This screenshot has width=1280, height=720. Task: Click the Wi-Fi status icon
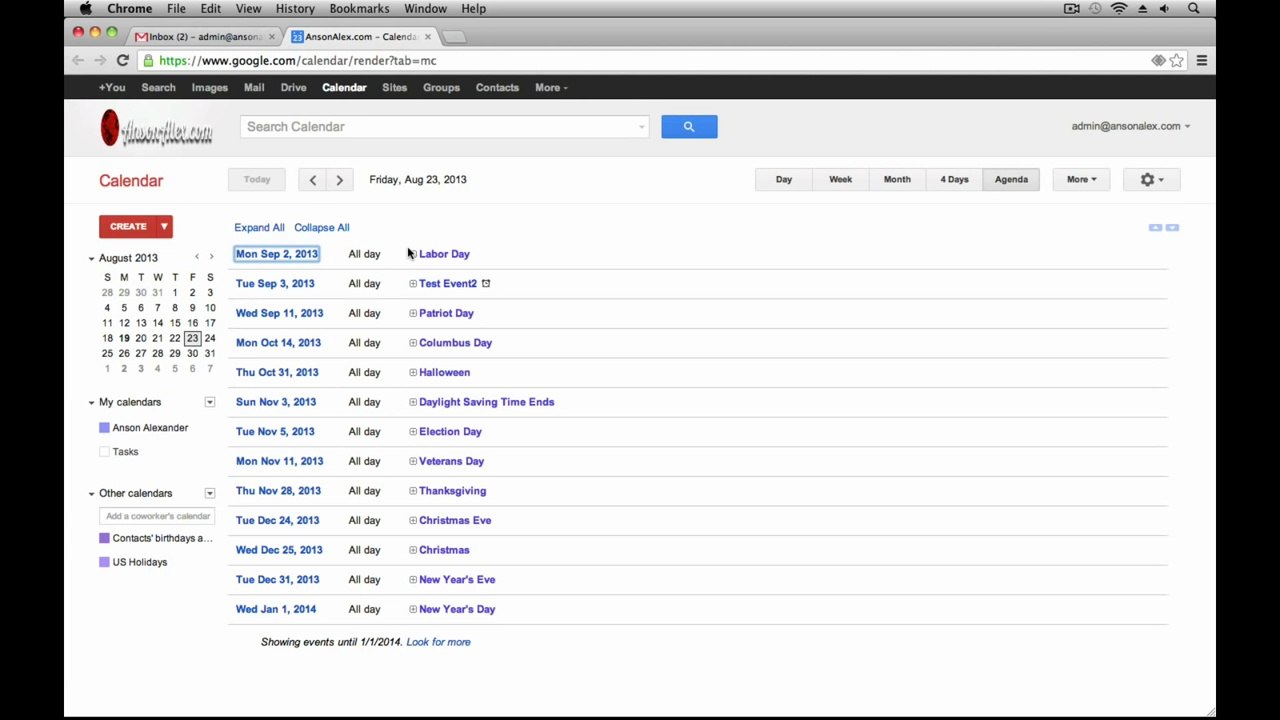click(x=1119, y=9)
